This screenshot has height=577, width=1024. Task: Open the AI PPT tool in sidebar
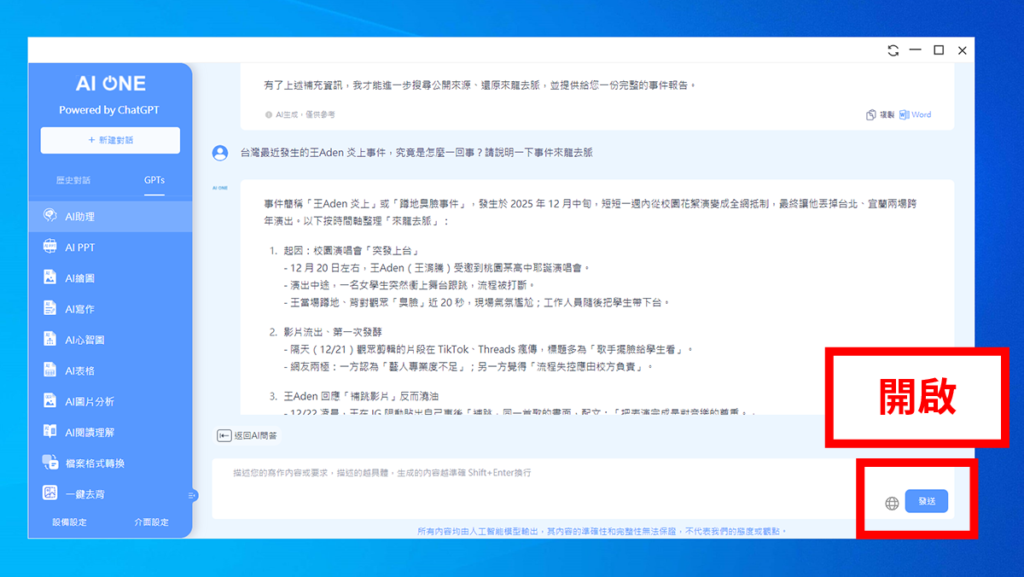(80, 247)
